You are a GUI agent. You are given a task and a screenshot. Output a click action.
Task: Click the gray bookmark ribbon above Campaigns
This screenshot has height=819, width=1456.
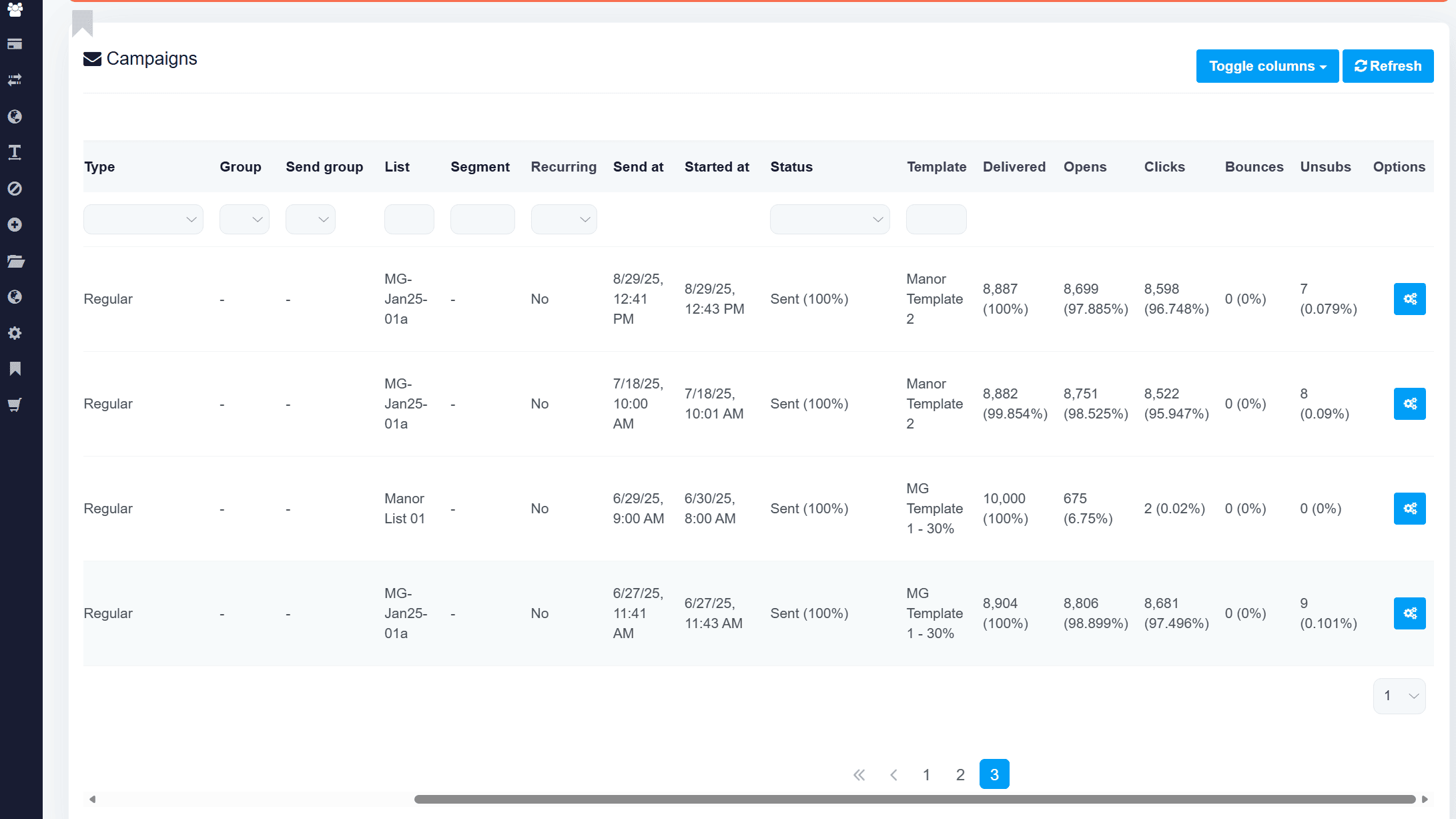[x=82, y=23]
